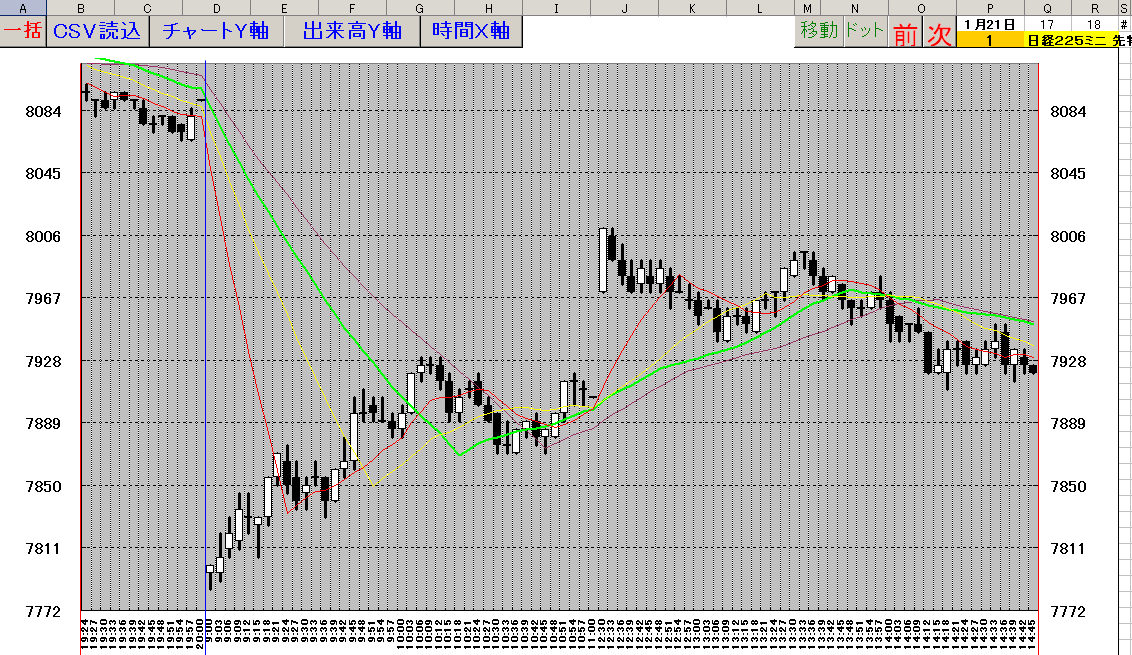
Task: Advance with the red 次 button
Action: tap(939, 33)
